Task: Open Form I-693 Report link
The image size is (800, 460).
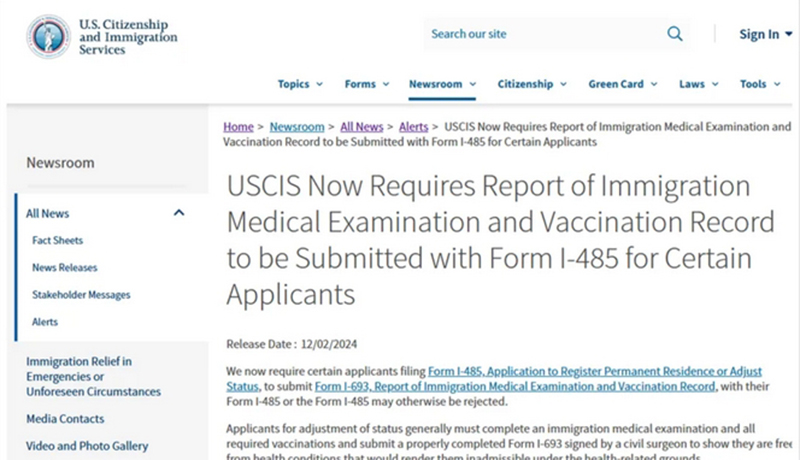Action: tap(515, 386)
